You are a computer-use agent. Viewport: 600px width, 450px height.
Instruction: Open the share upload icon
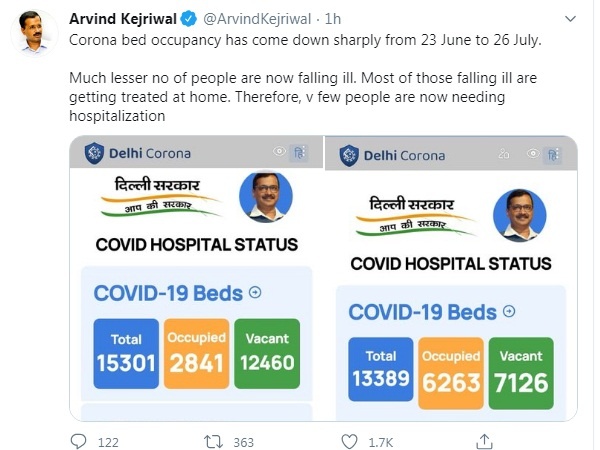[x=484, y=441]
